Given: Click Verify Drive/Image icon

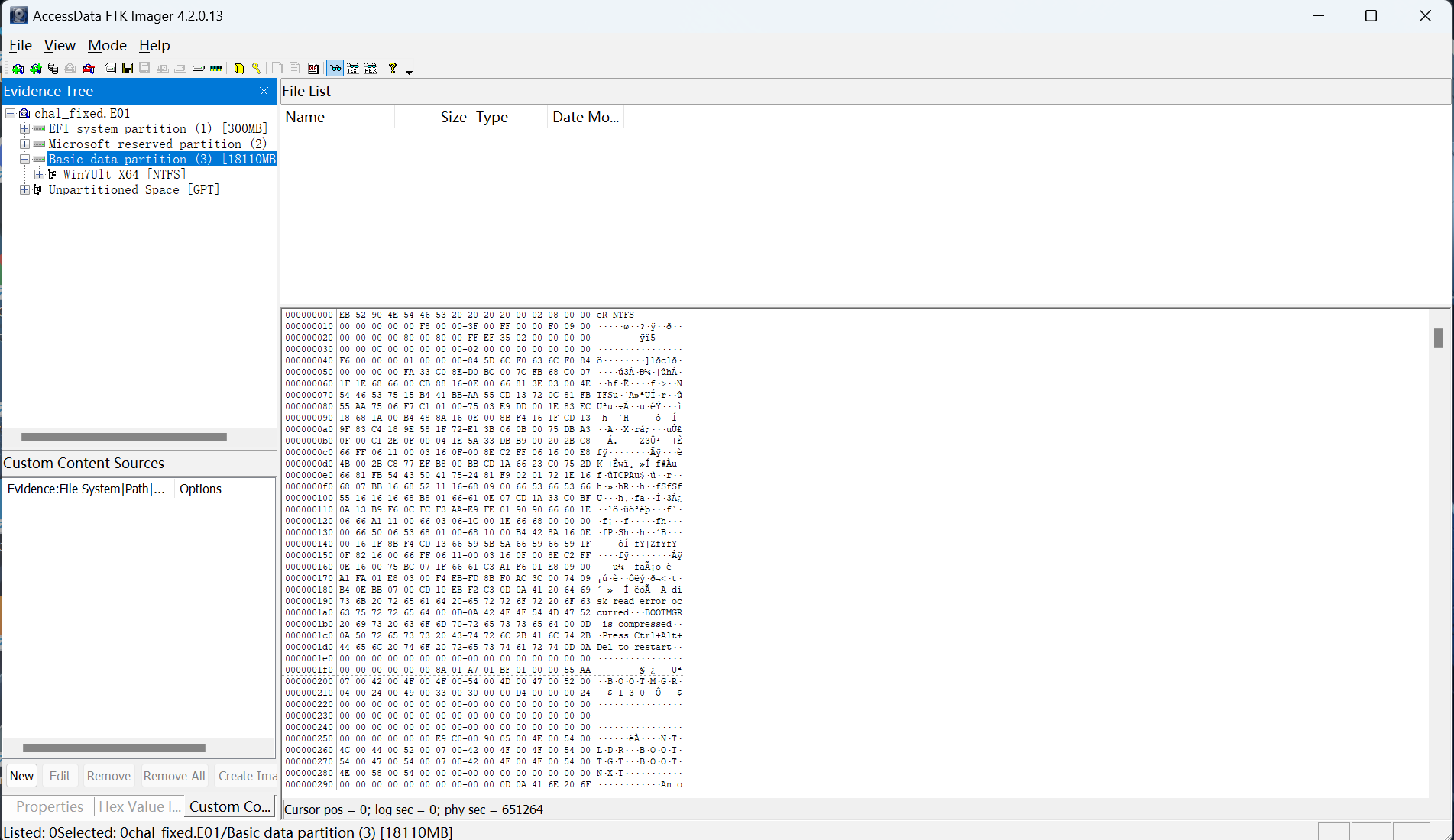Looking at the screenshot, I should [199, 69].
